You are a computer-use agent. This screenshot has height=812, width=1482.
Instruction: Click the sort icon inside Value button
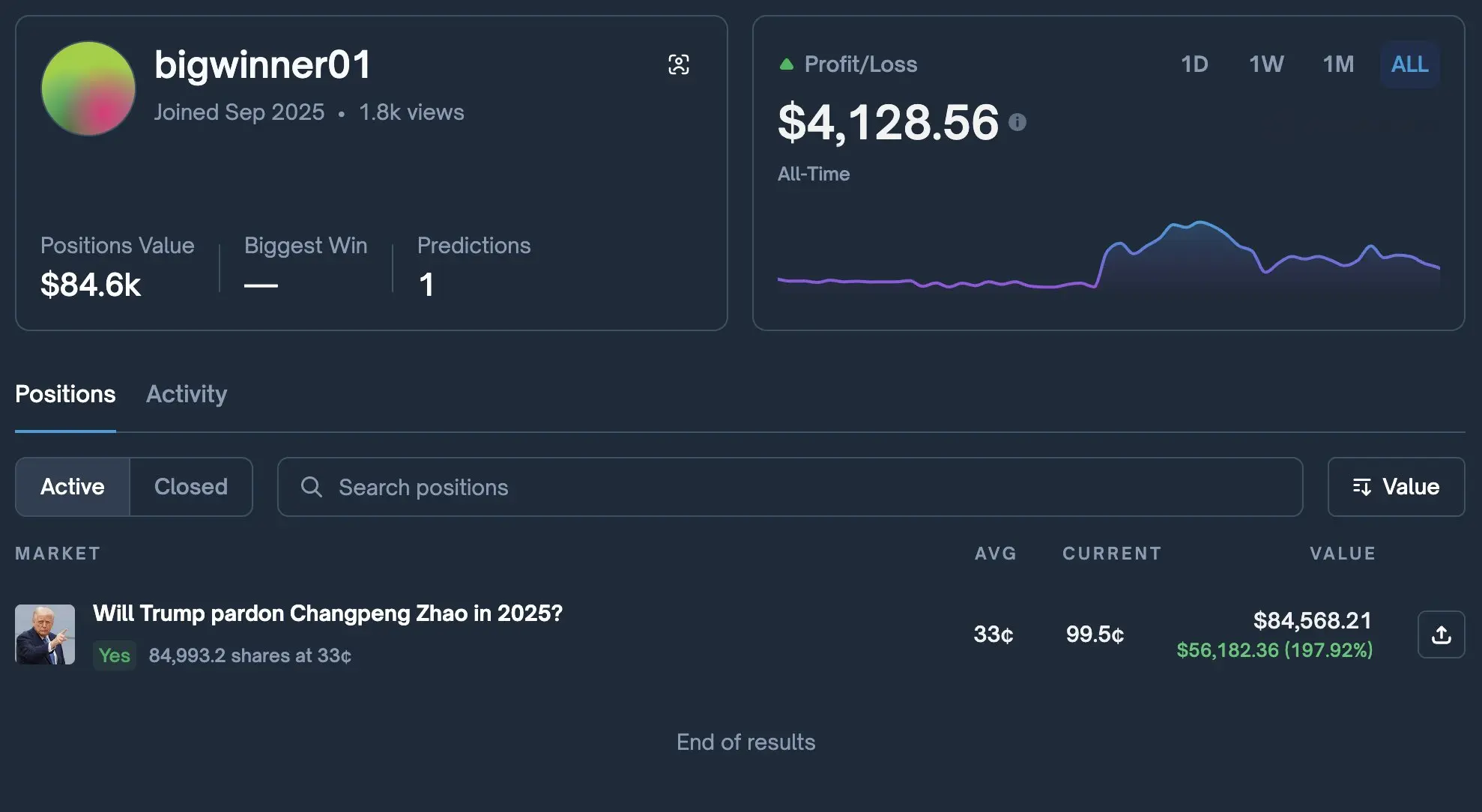(1361, 487)
